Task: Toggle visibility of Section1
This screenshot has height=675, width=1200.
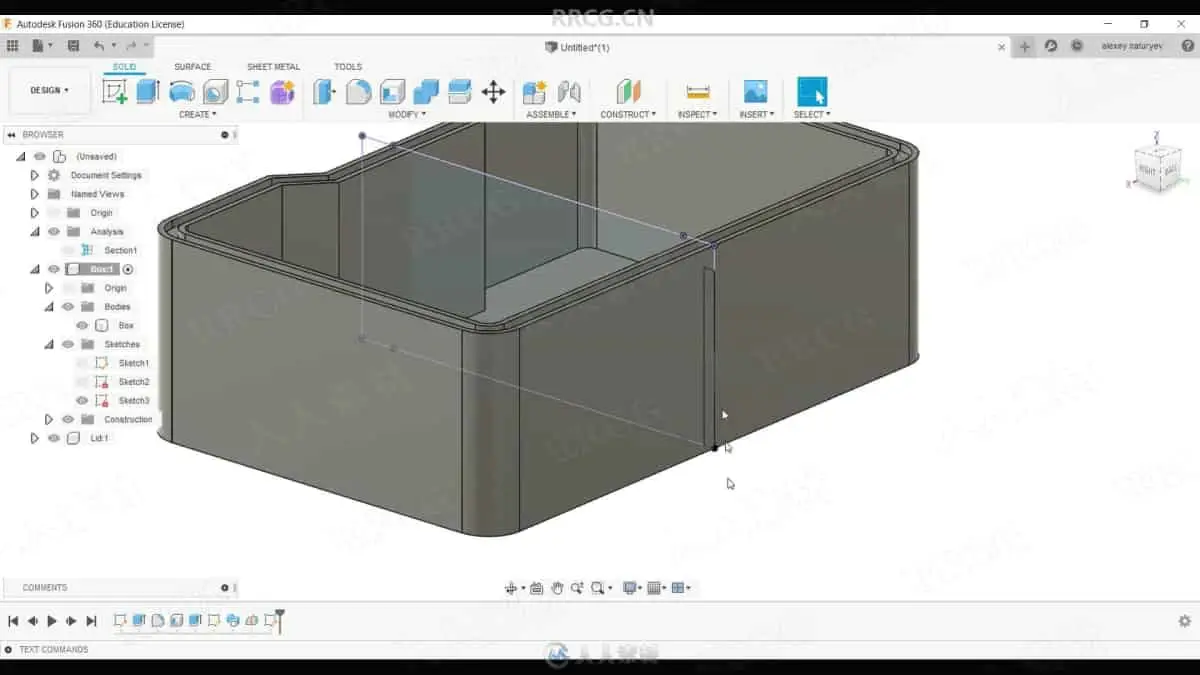Action: (68, 250)
